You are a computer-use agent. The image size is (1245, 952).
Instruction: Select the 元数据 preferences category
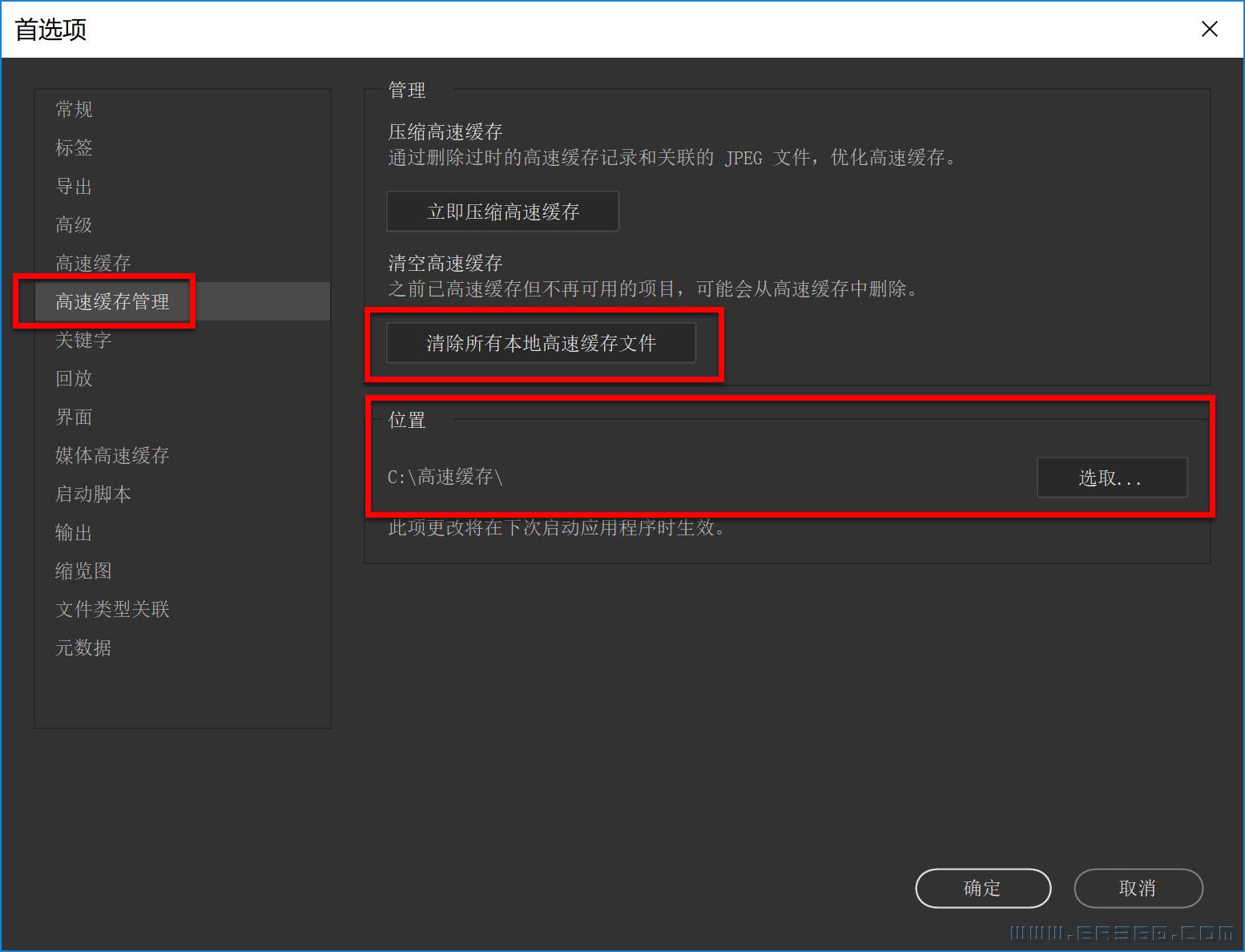pos(83,647)
